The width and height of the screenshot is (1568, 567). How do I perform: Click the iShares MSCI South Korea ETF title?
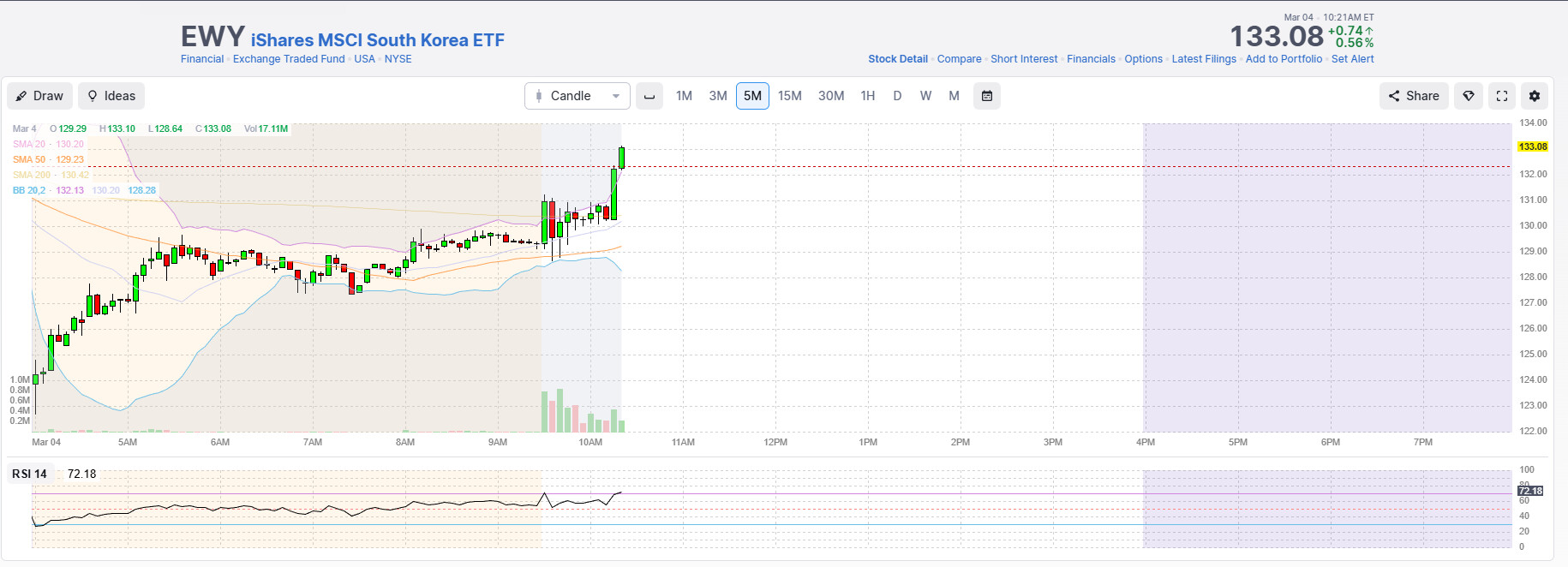click(377, 40)
